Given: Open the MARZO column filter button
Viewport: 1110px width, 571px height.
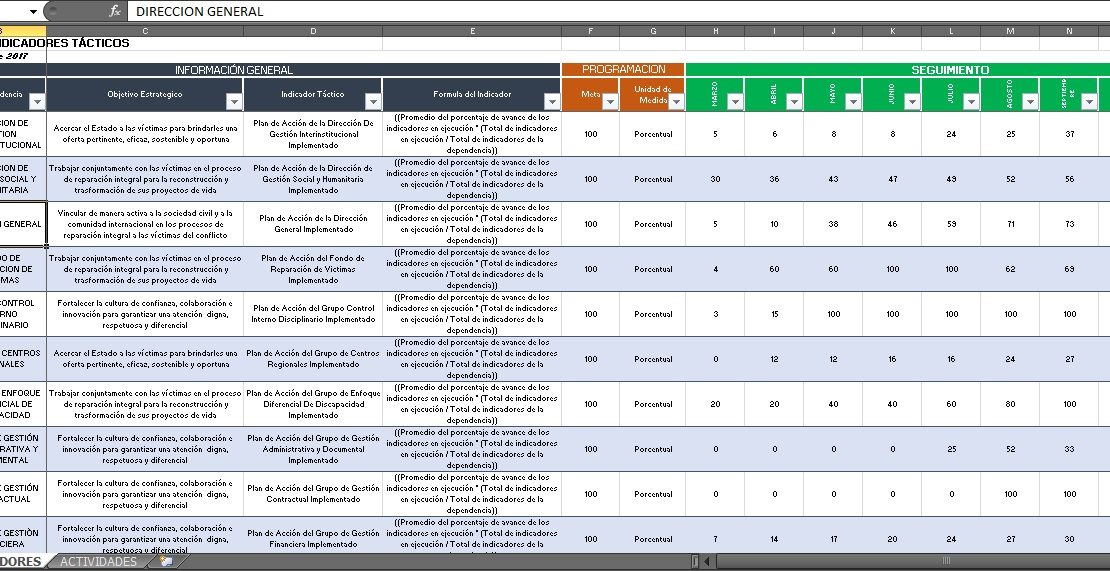Looking at the screenshot, I should click(735, 102).
